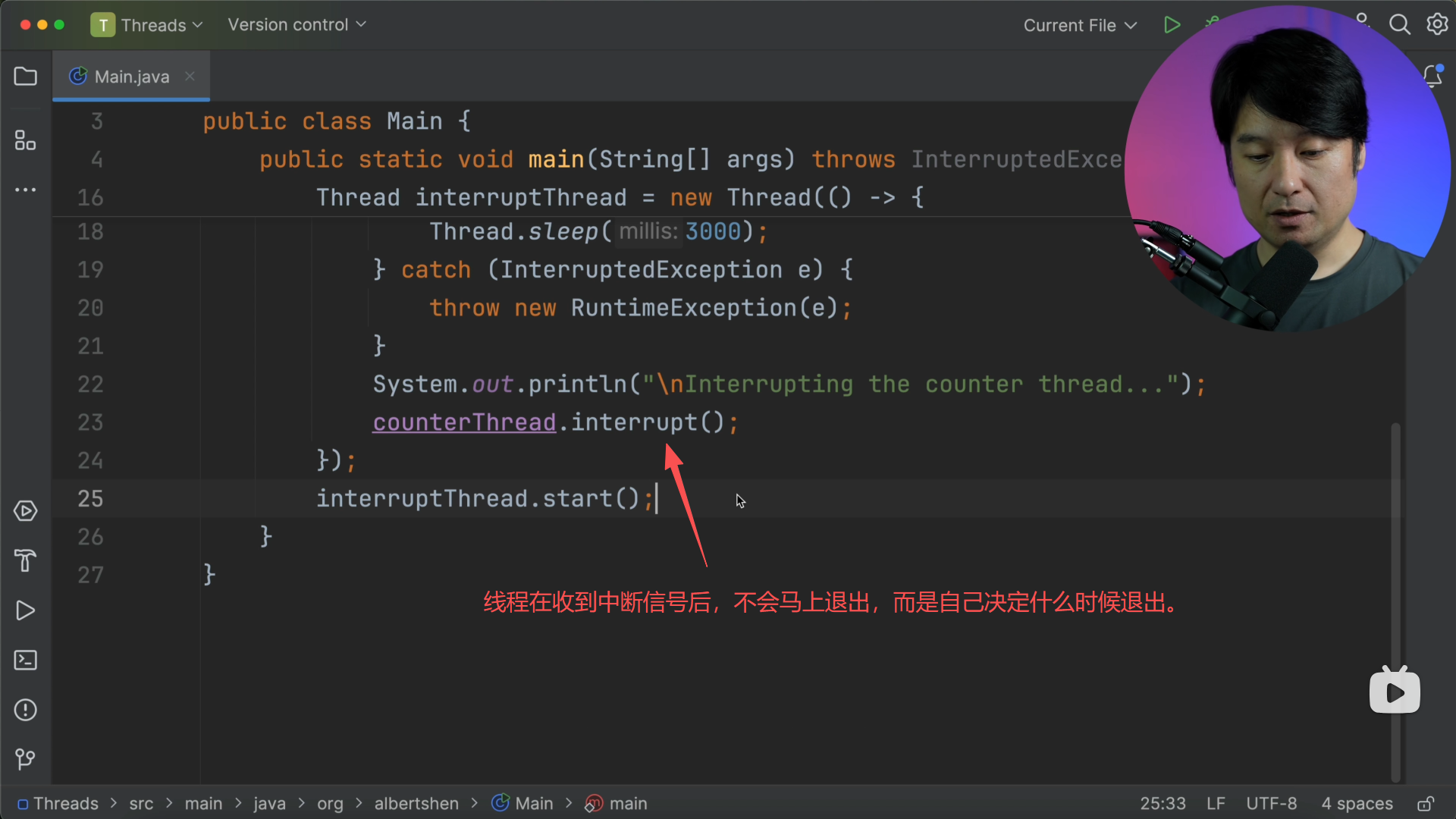Open the Problems tool window icon

[25, 710]
